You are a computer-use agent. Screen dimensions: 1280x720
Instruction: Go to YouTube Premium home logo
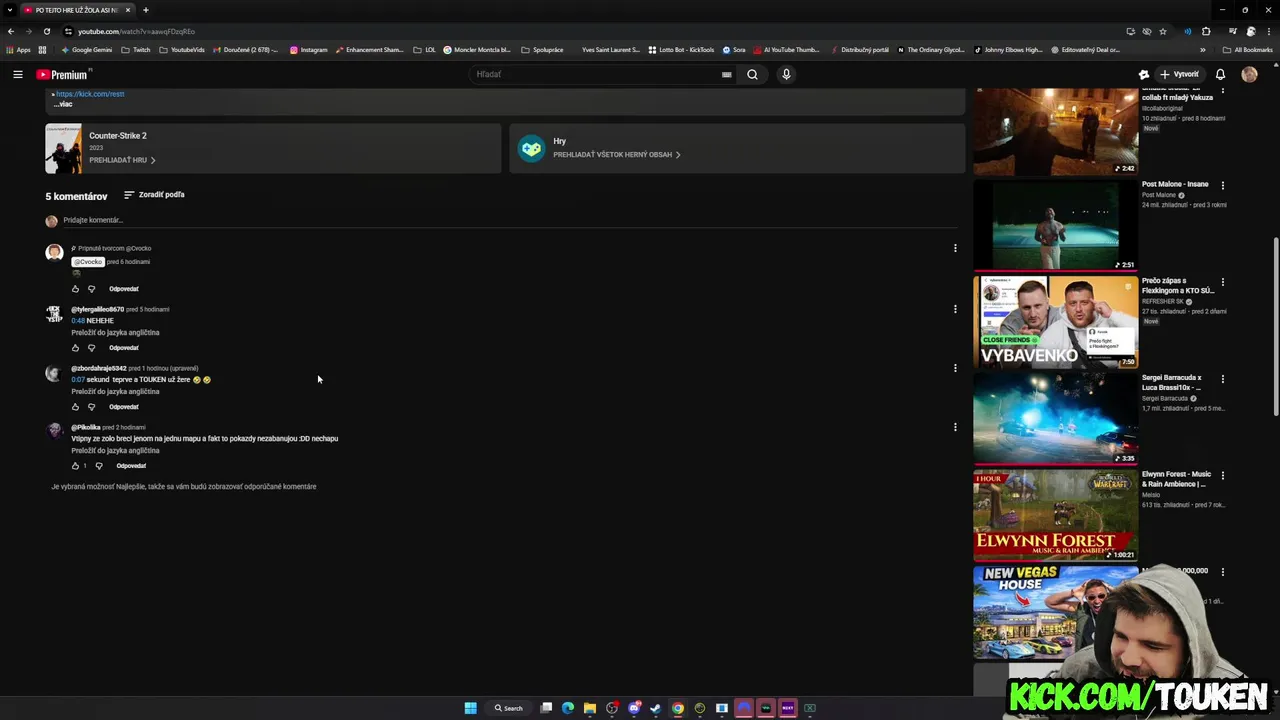point(63,74)
